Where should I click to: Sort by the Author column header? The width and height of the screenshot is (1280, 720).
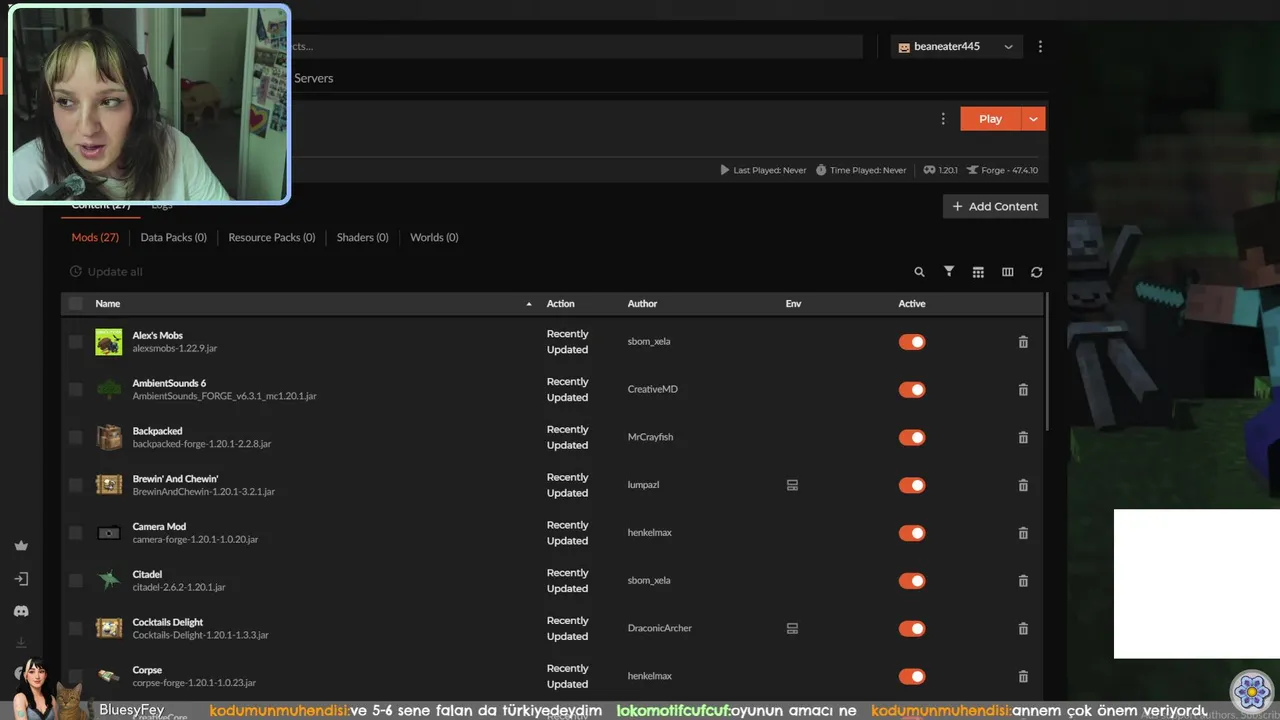(x=642, y=304)
